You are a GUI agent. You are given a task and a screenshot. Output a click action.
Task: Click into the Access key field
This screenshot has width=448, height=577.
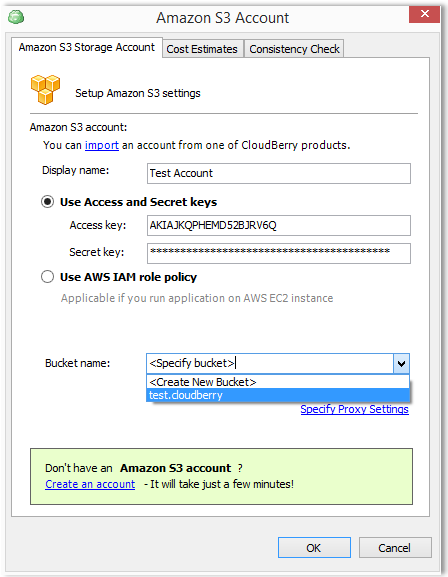(279, 225)
